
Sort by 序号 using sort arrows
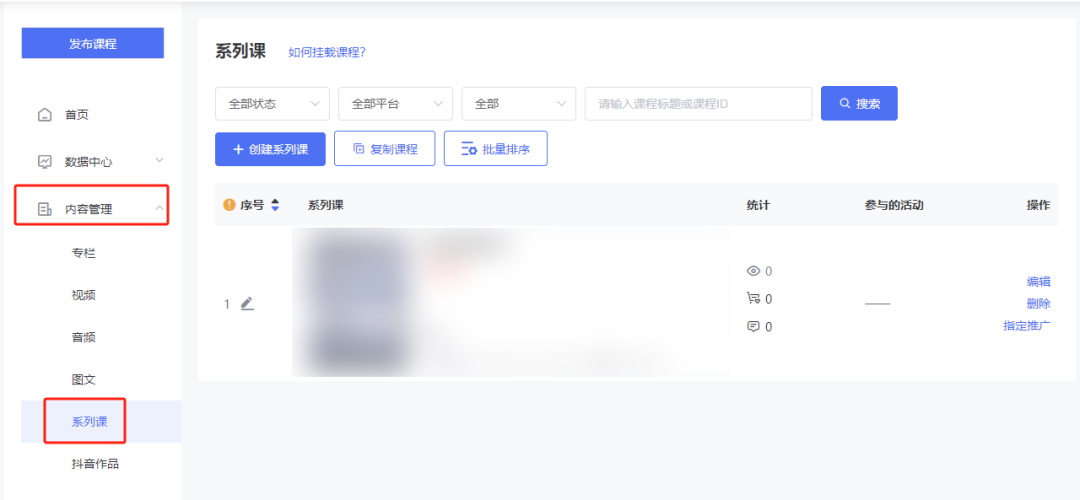tap(276, 205)
